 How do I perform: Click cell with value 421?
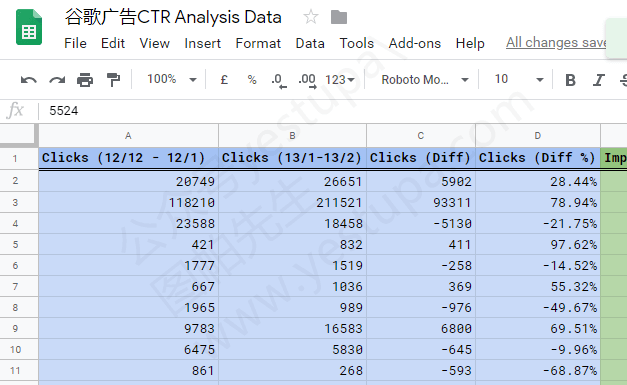coord(128,244)
